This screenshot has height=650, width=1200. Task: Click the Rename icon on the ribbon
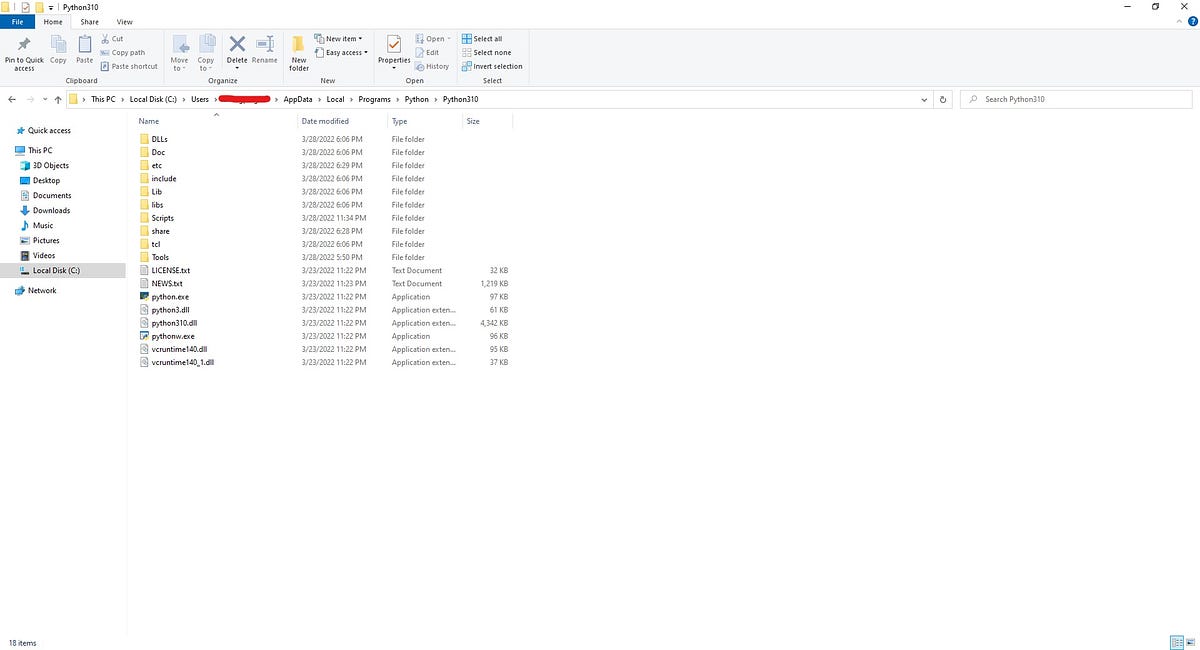264,52
